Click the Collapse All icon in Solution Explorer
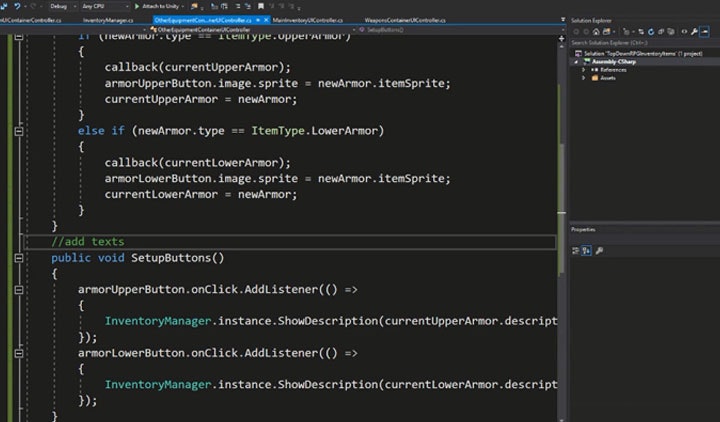Viewport: 720px width, 422px height. tap(661, 32)
